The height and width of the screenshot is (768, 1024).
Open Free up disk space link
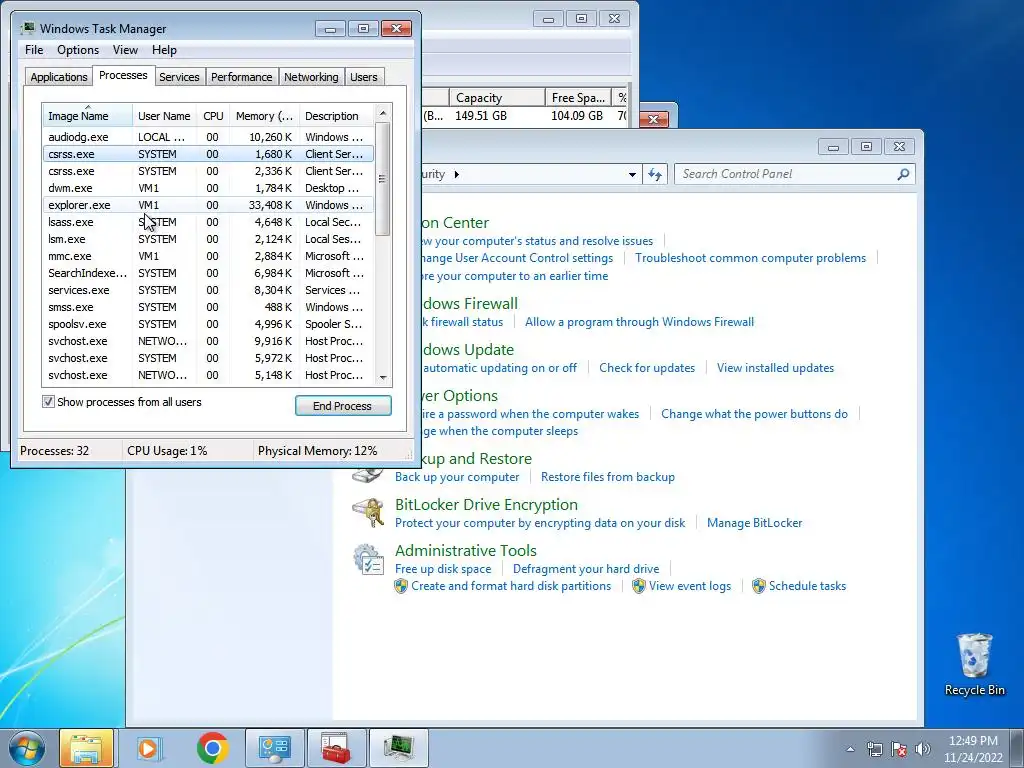tap(443, 569)
